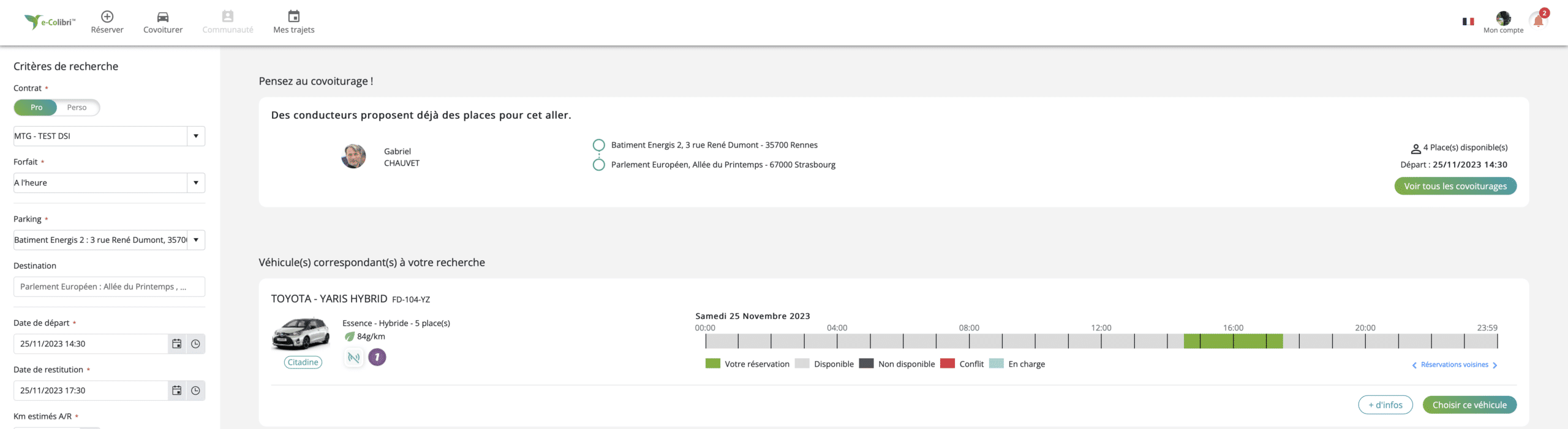The image size is (1568, 429).
Task: Expand the Forfait A l'heure dropdown
Action: pos(109,182)
